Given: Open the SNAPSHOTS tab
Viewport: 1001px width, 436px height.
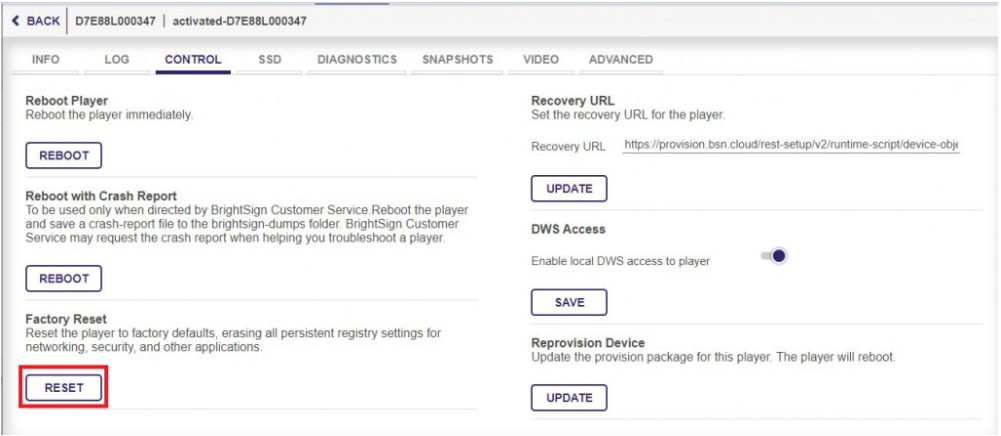Looking at the screenshot, I should (x=457, y=59).
